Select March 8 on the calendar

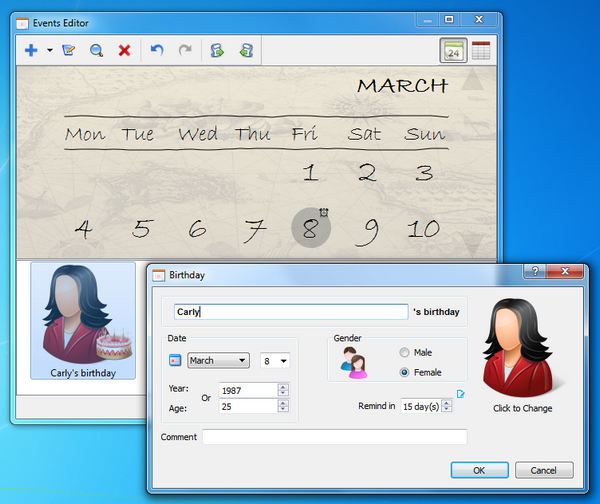pos(310,228)
